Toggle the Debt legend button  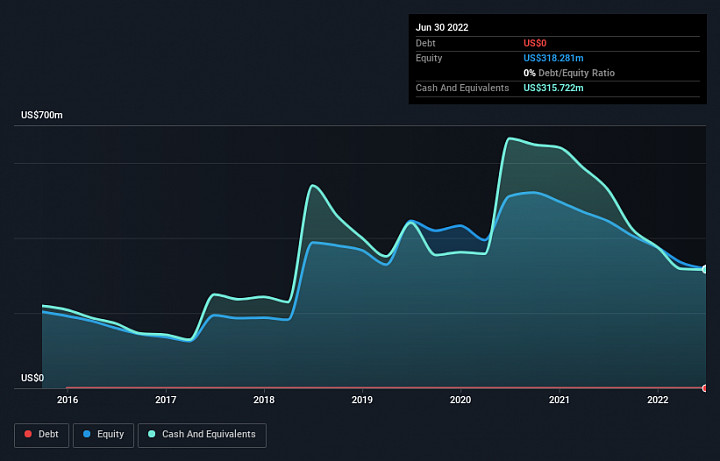41,435
